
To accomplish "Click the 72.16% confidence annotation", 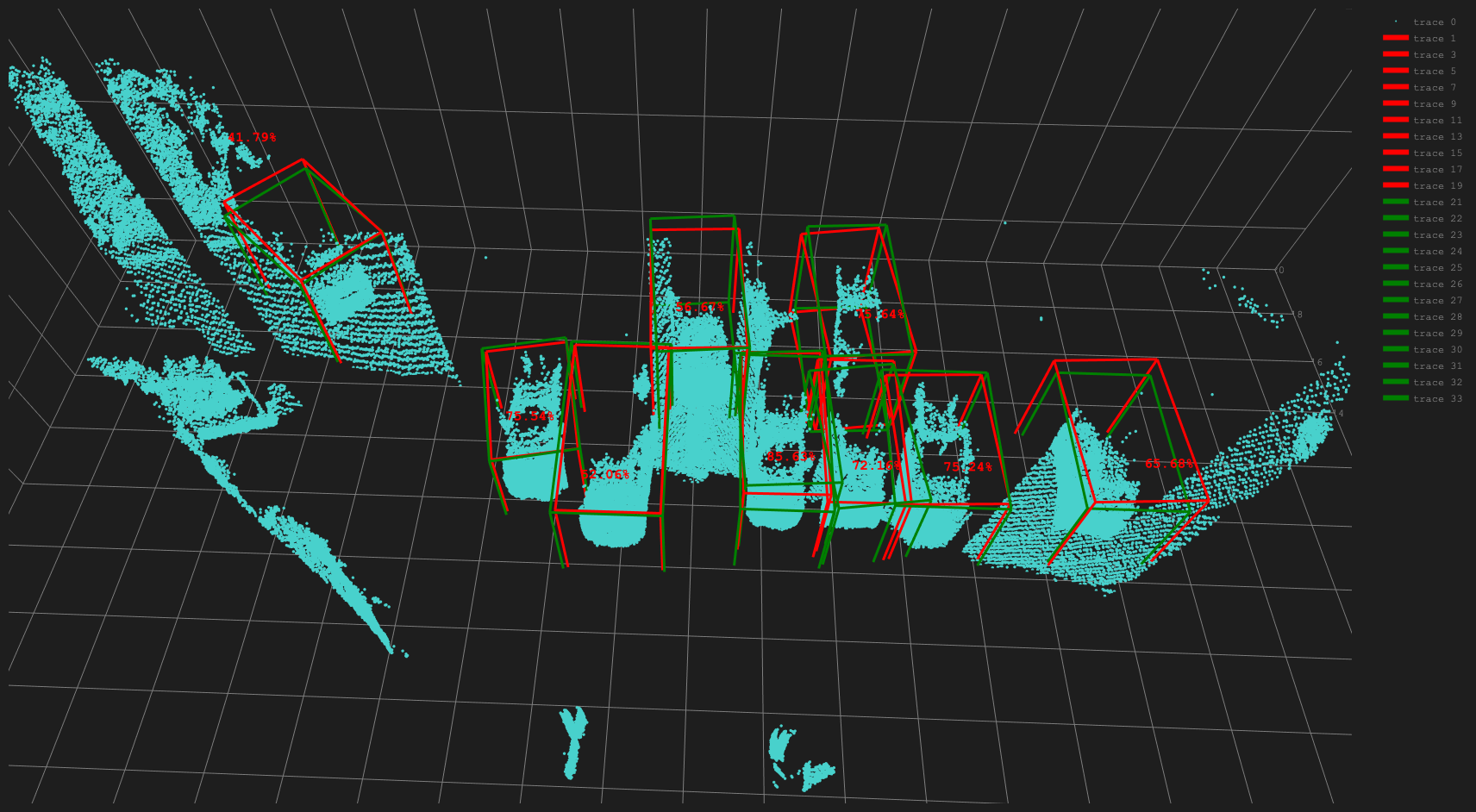I will [876, 465].
